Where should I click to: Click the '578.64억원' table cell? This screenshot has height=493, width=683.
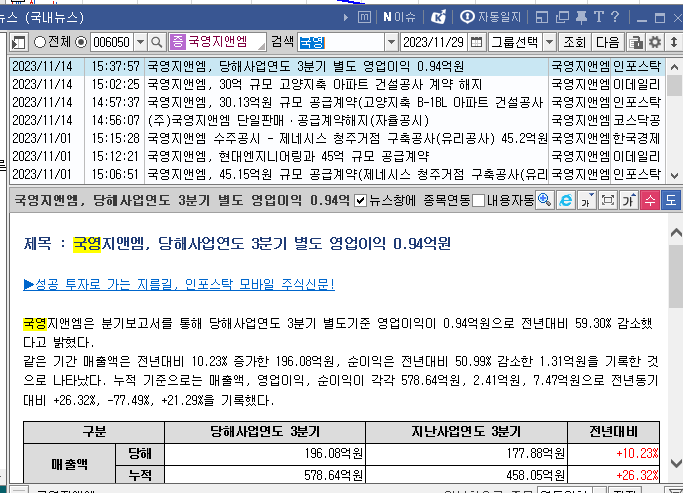[265, 474]
